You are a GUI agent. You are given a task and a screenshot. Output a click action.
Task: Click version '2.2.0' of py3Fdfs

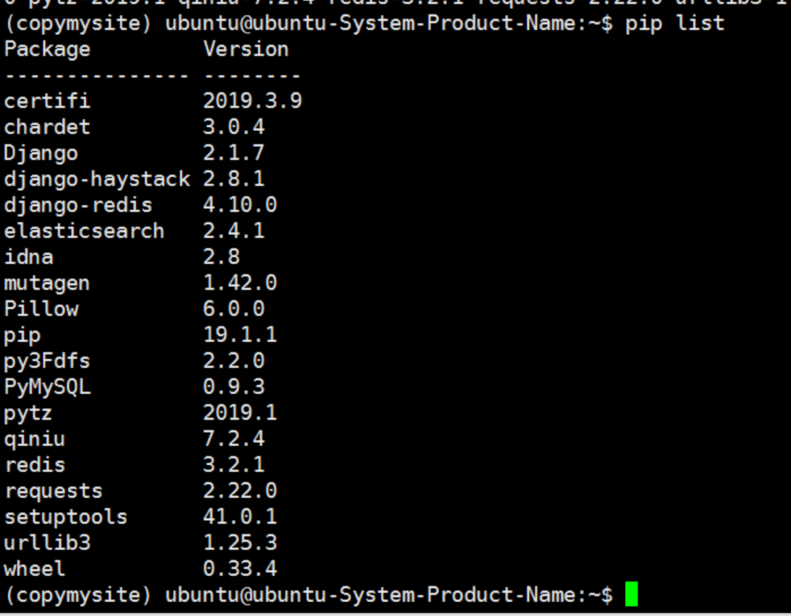coord(234,361)
